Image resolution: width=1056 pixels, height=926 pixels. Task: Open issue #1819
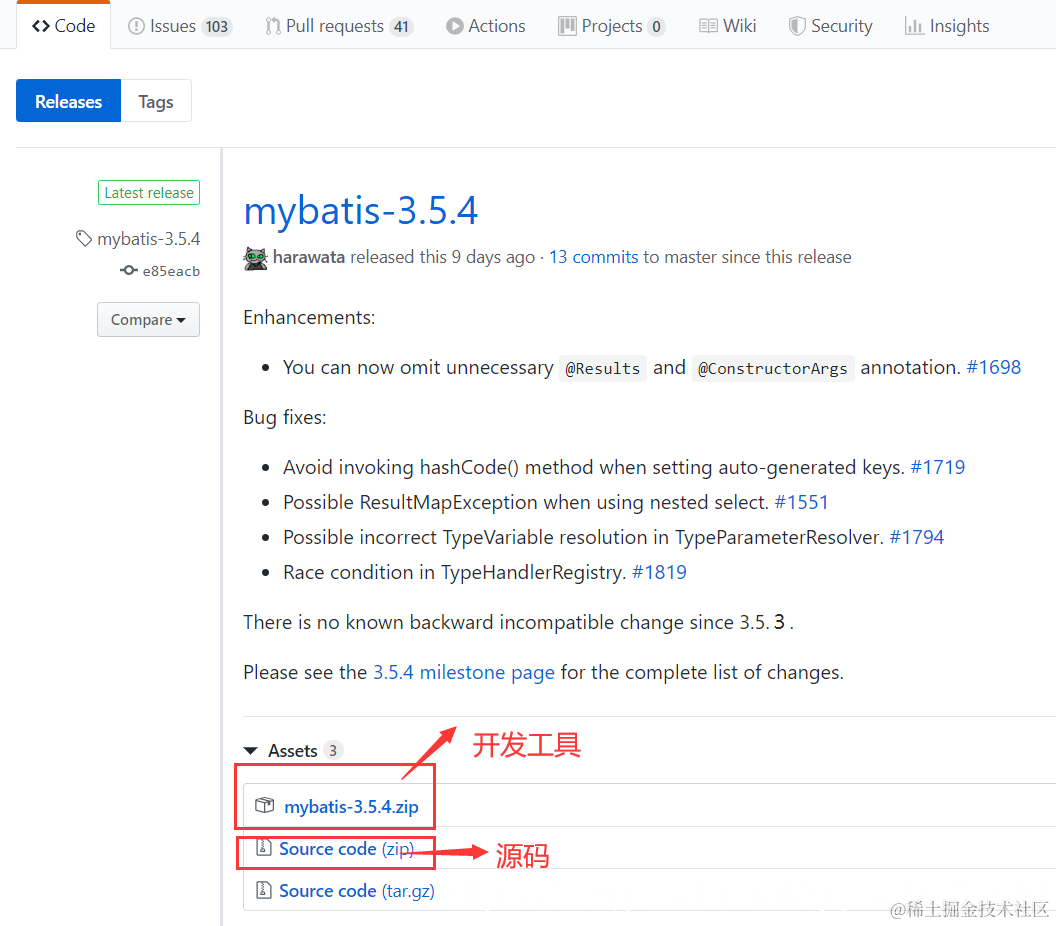659,572
